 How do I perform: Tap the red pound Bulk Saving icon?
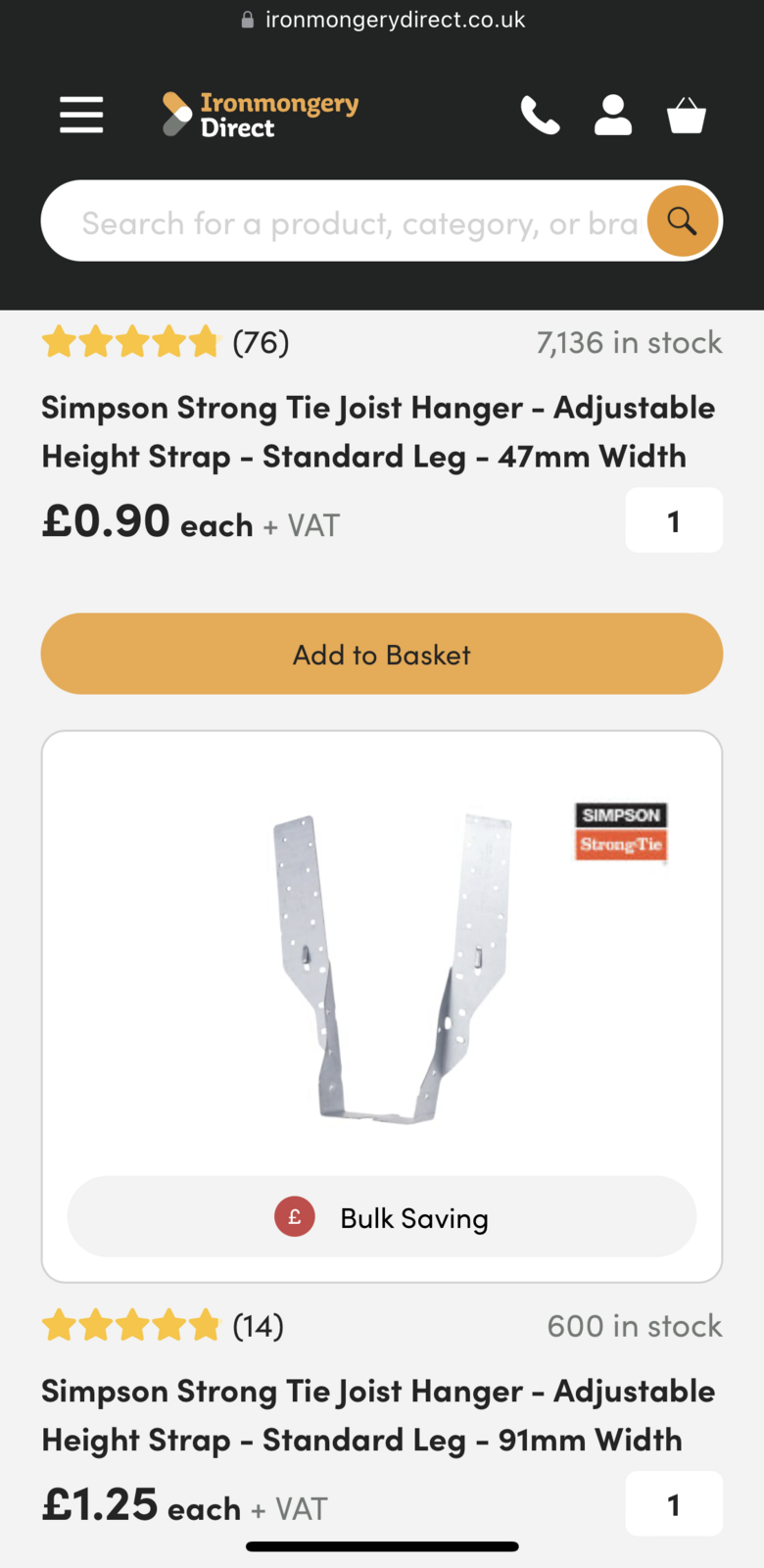coord(295,1217)
